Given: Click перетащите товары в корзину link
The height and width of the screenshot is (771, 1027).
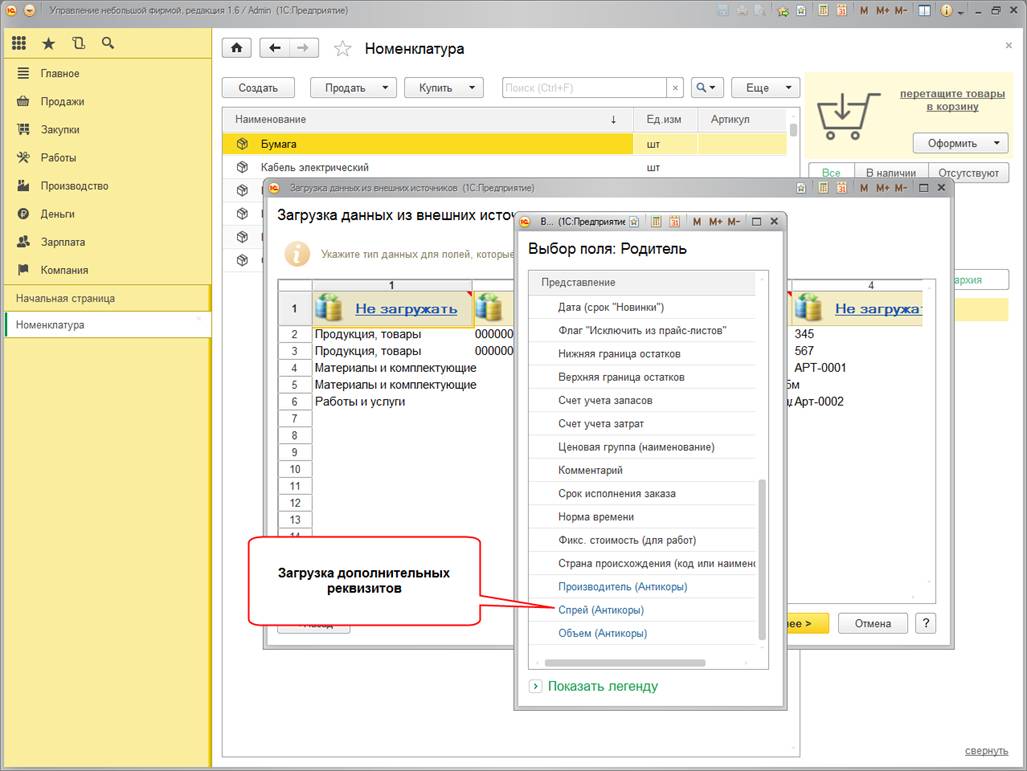Looking at the screenshot, I should click(952, 100).
